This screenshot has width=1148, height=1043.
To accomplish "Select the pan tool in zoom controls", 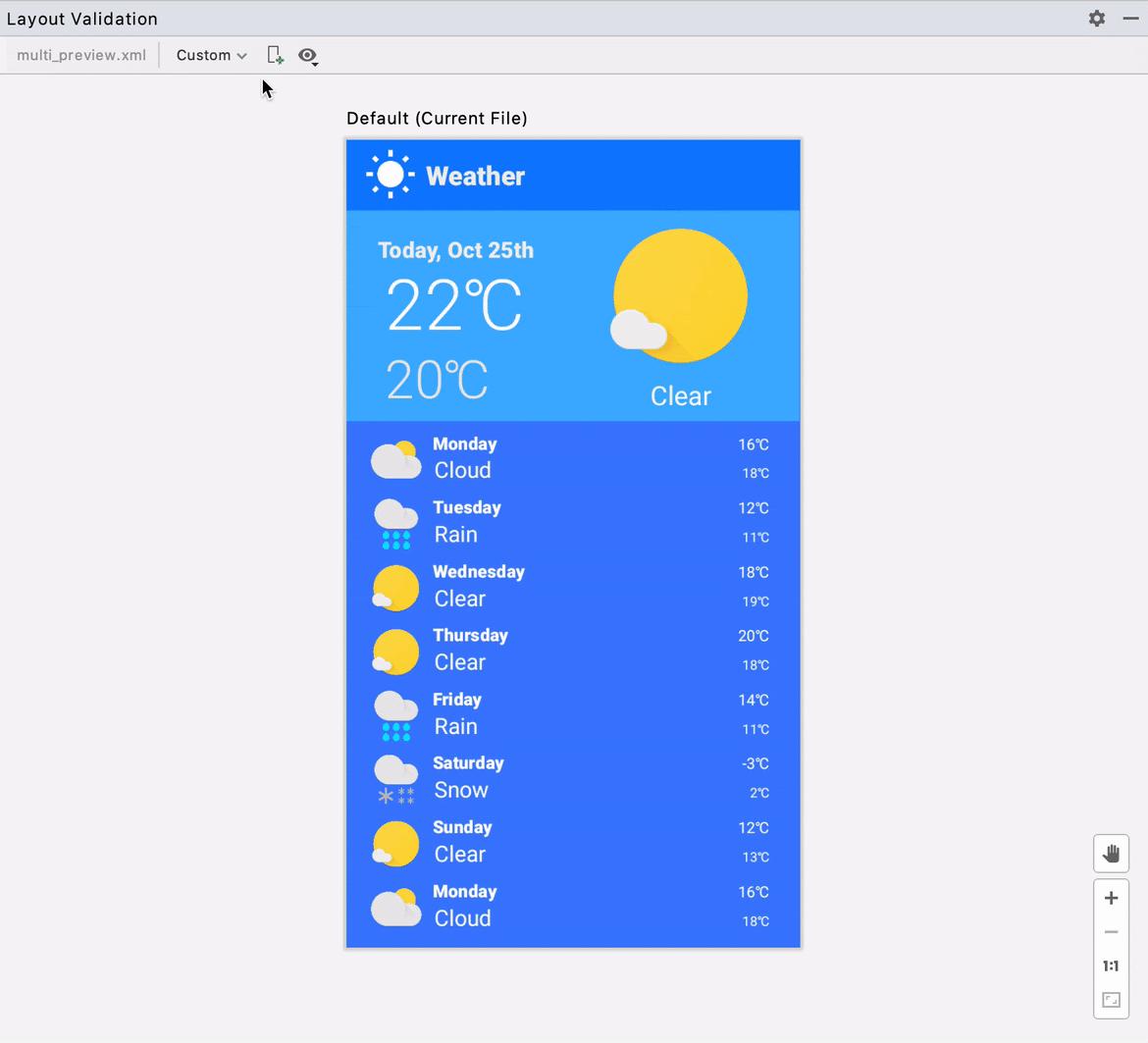I will [x=1111, y=853].
